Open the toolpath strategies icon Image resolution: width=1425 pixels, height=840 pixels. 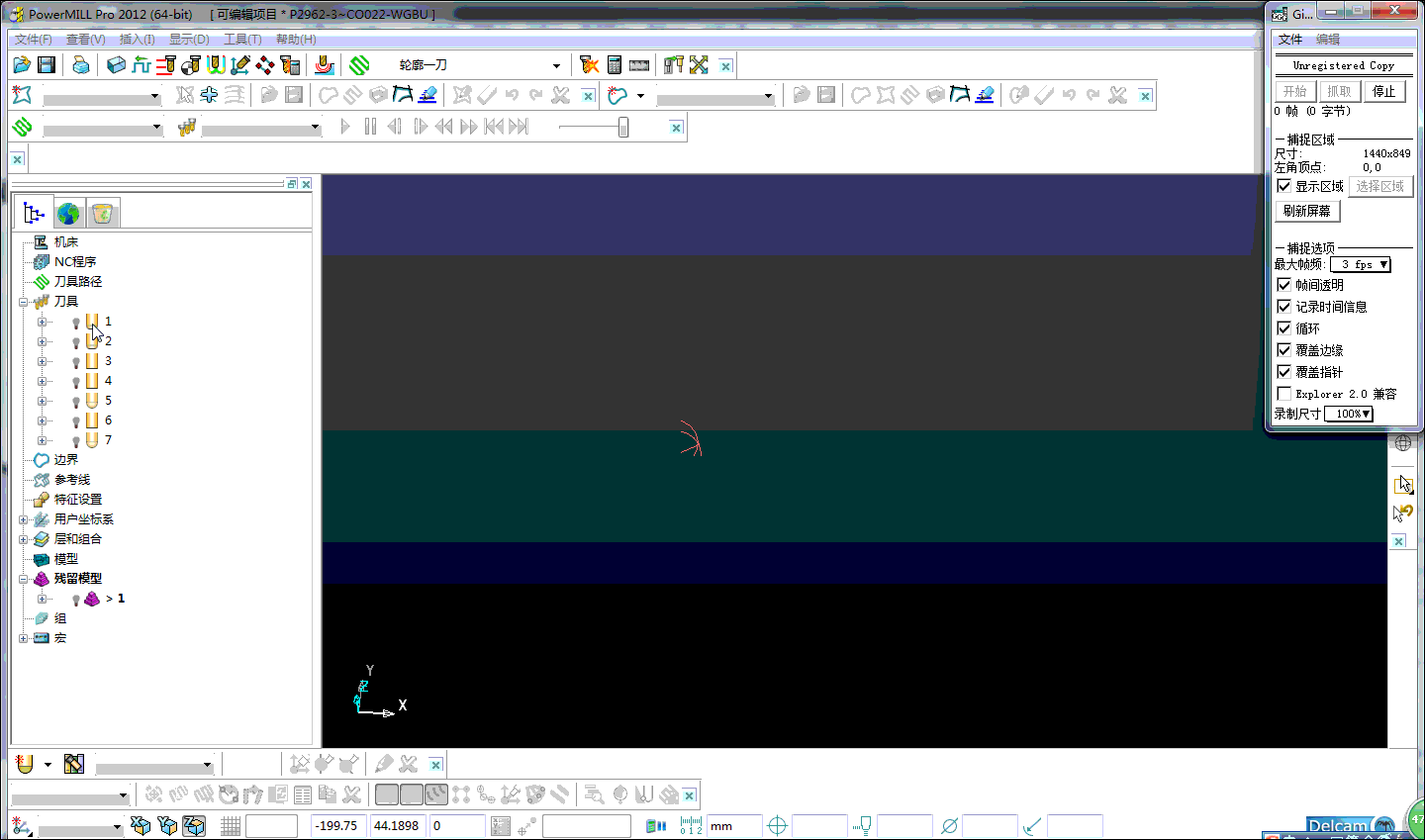(x=359, y=65)
